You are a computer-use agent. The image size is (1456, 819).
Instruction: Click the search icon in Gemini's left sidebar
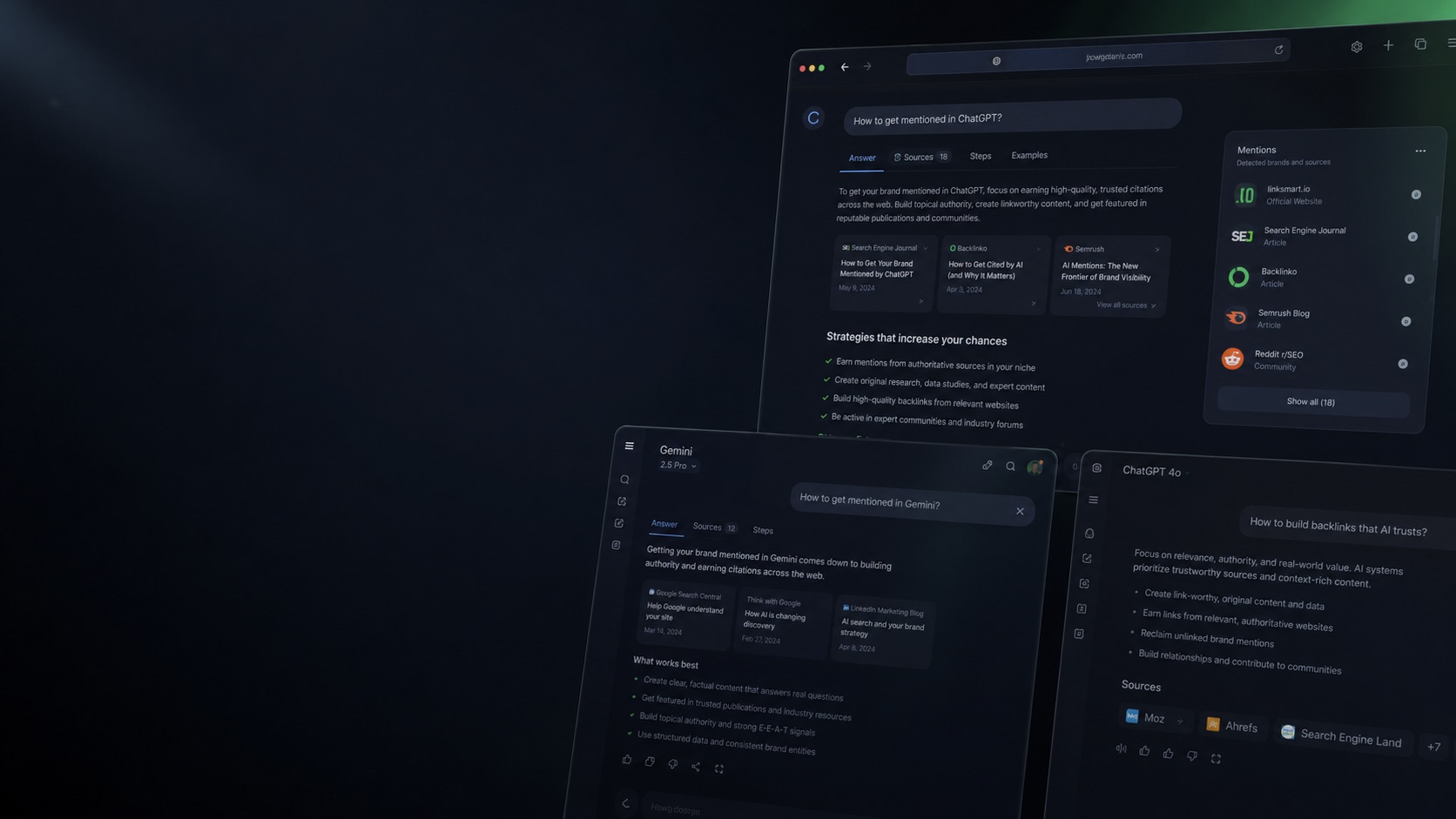click(624, 480)
